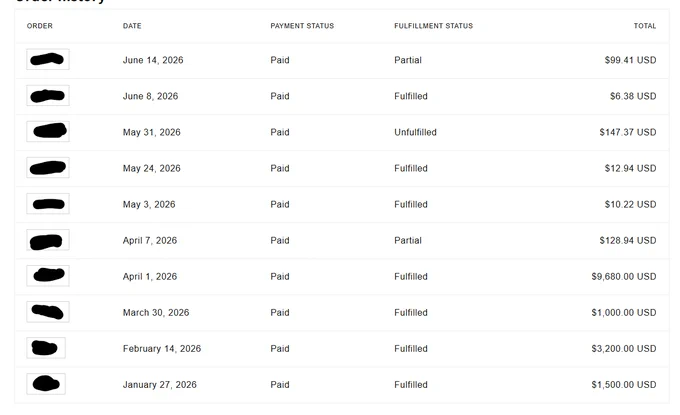Image resolution: width=680 pixels, height=415 pixels.
Task: Click the FULFILLMENT STATUS column header
Action: click(433, 26)
